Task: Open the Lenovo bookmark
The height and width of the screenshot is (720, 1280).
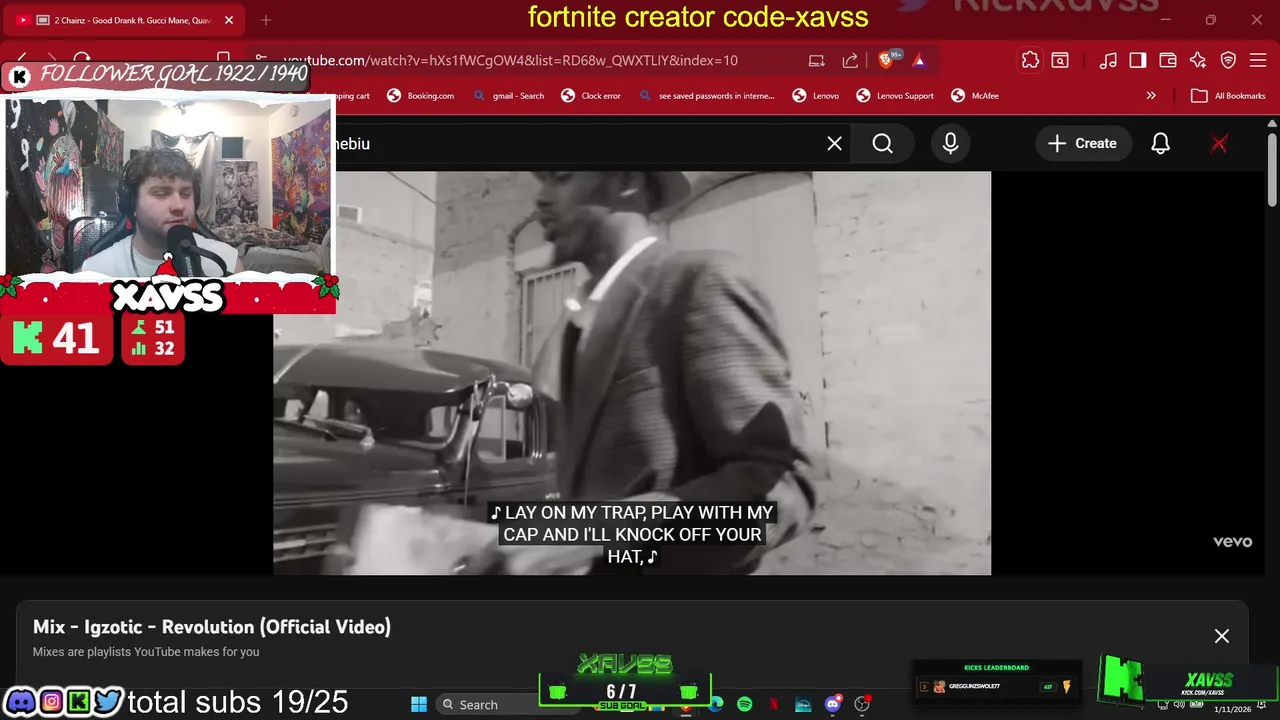Action: [815, 96]
